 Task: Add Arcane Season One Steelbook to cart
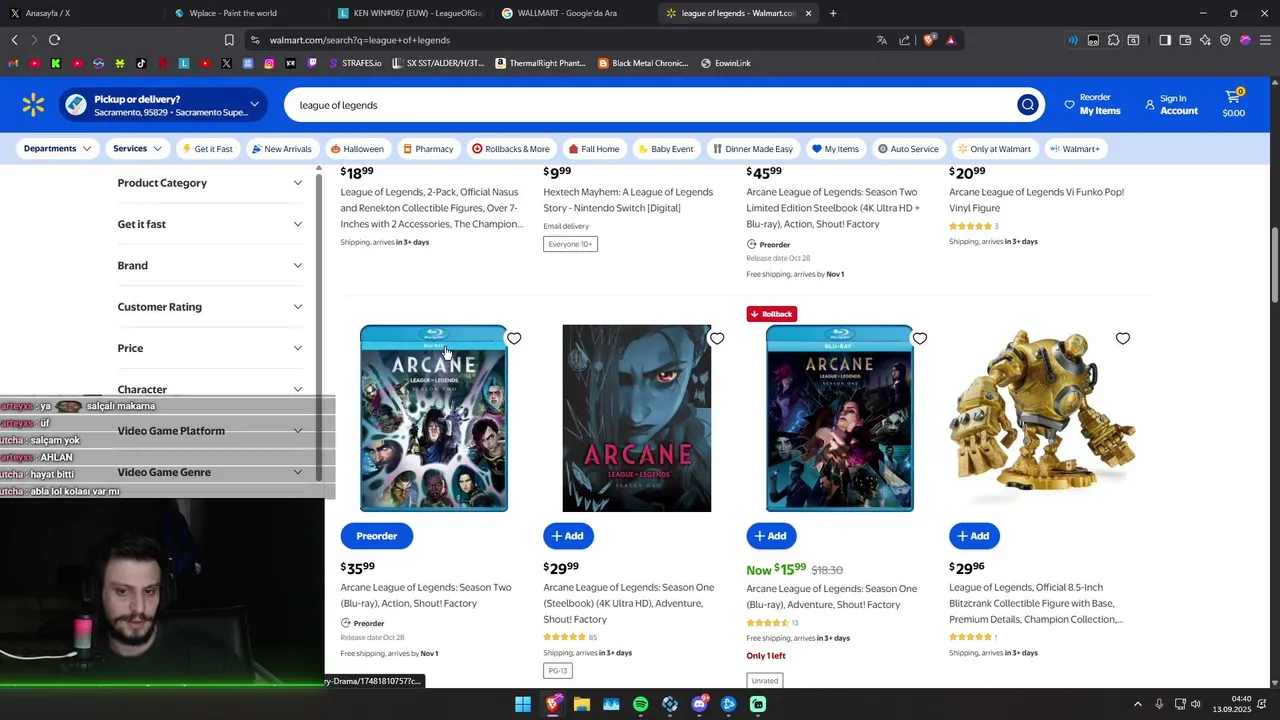click(x=568, y=536)
